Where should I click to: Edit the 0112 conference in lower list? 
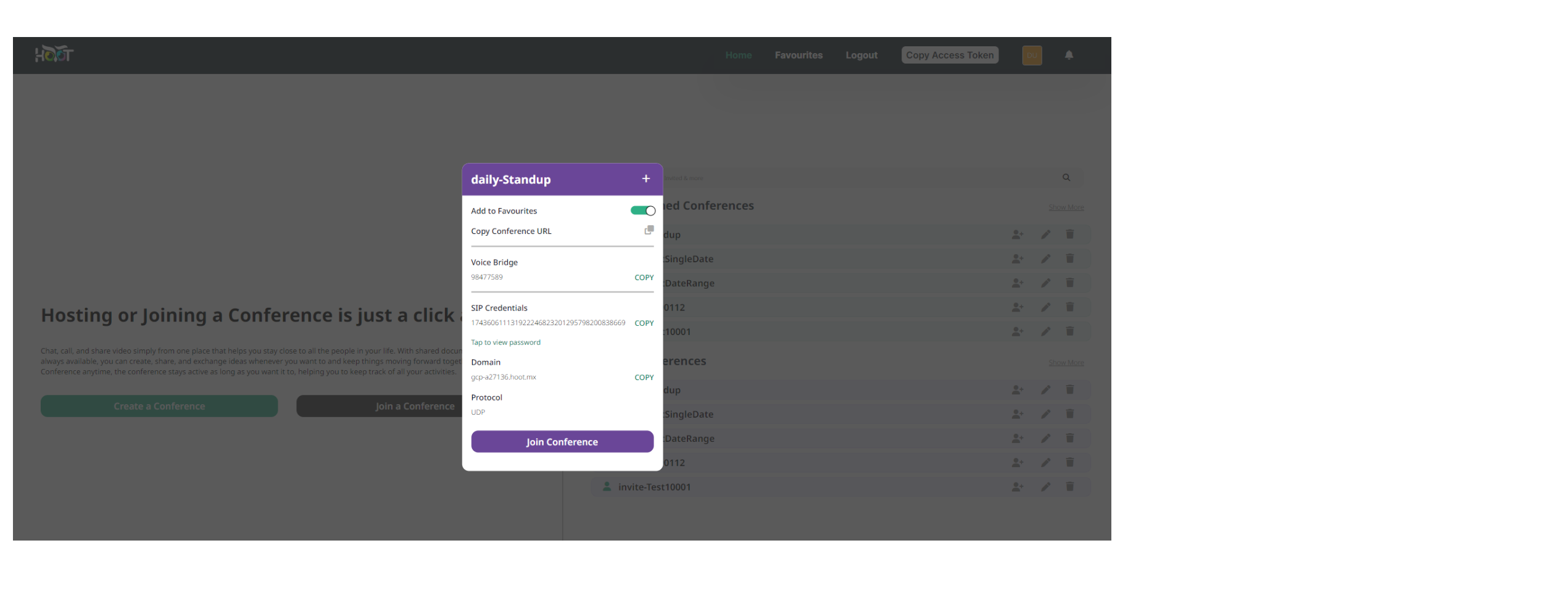click(x=1045, y=463)
